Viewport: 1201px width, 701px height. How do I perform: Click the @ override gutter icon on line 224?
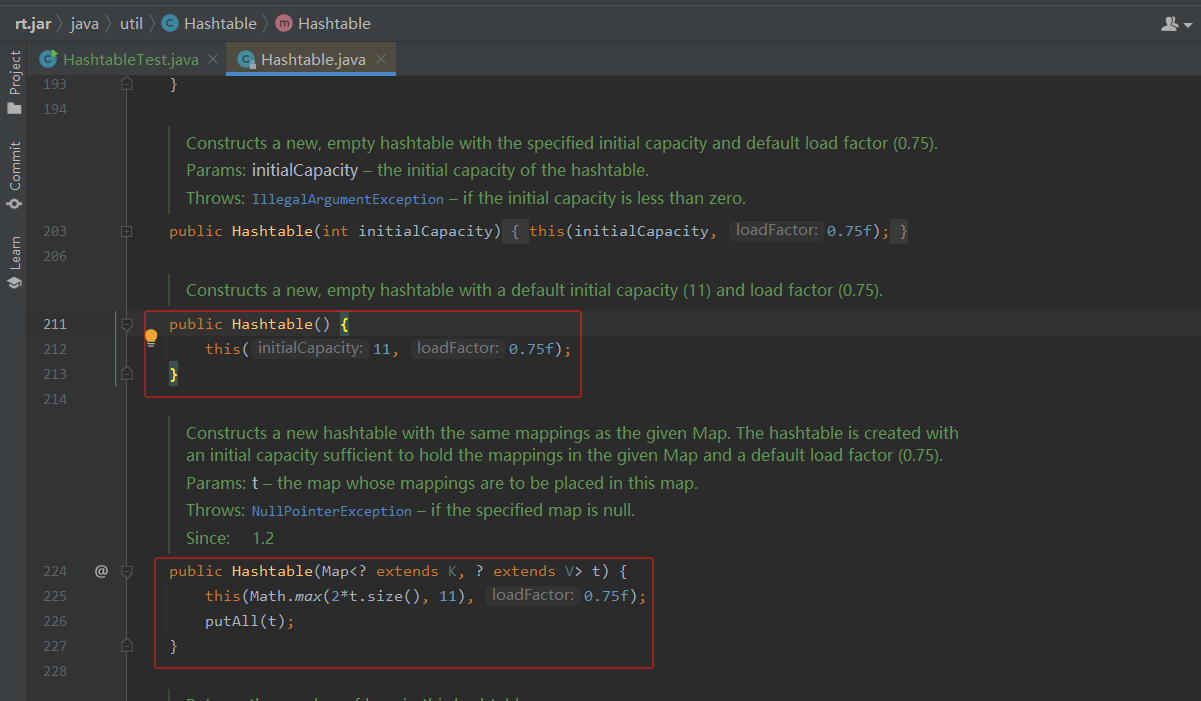tap(101, 571)
